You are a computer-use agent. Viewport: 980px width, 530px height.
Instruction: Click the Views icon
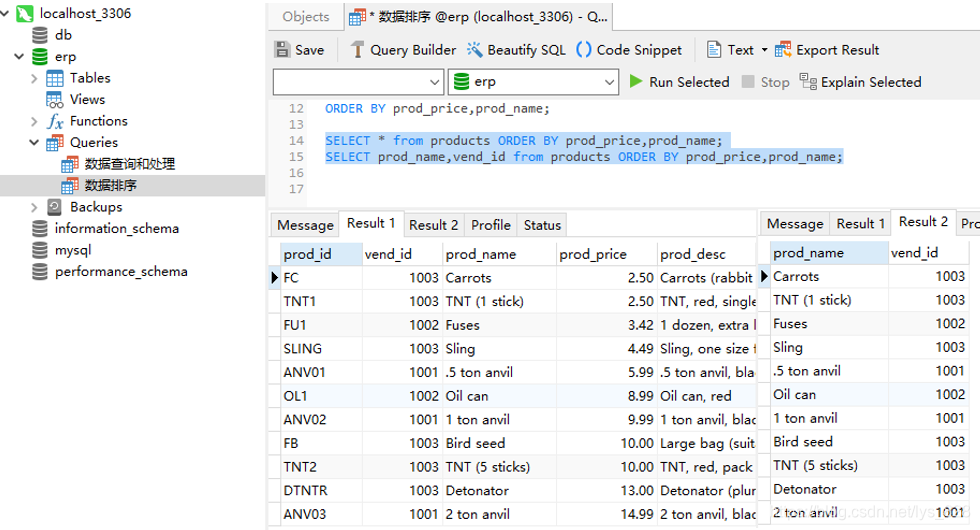[x=54, y=99]
